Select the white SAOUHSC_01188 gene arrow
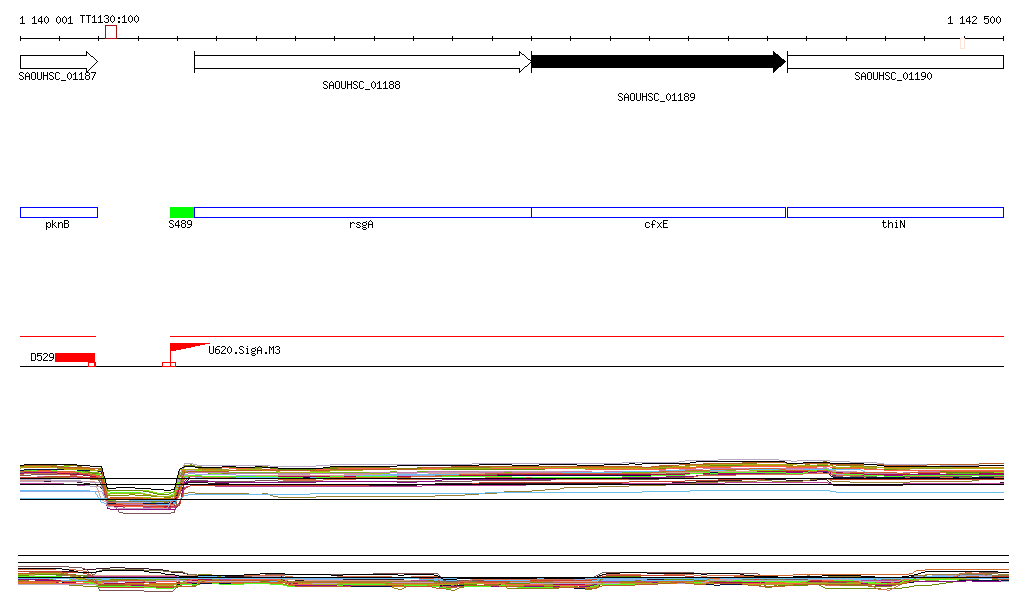 362,62
